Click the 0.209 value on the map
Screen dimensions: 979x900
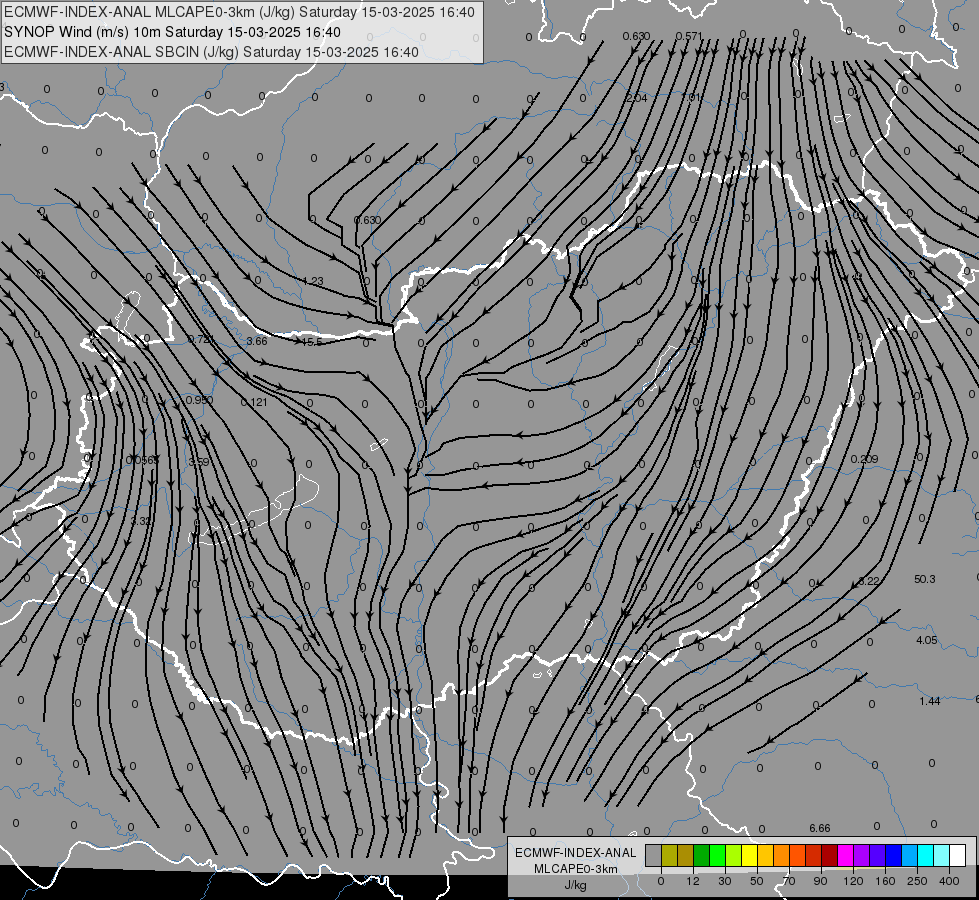coord(865,459)
